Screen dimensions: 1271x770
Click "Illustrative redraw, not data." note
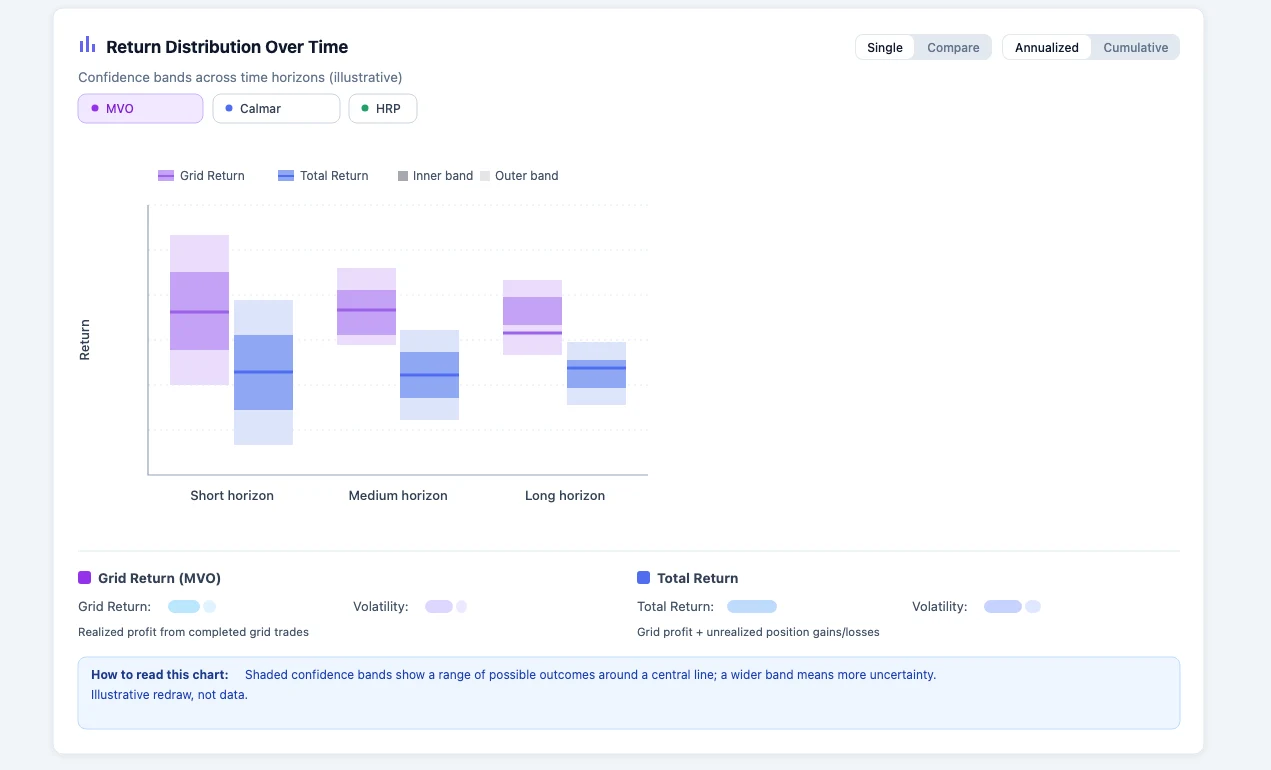tap(169, 695)
